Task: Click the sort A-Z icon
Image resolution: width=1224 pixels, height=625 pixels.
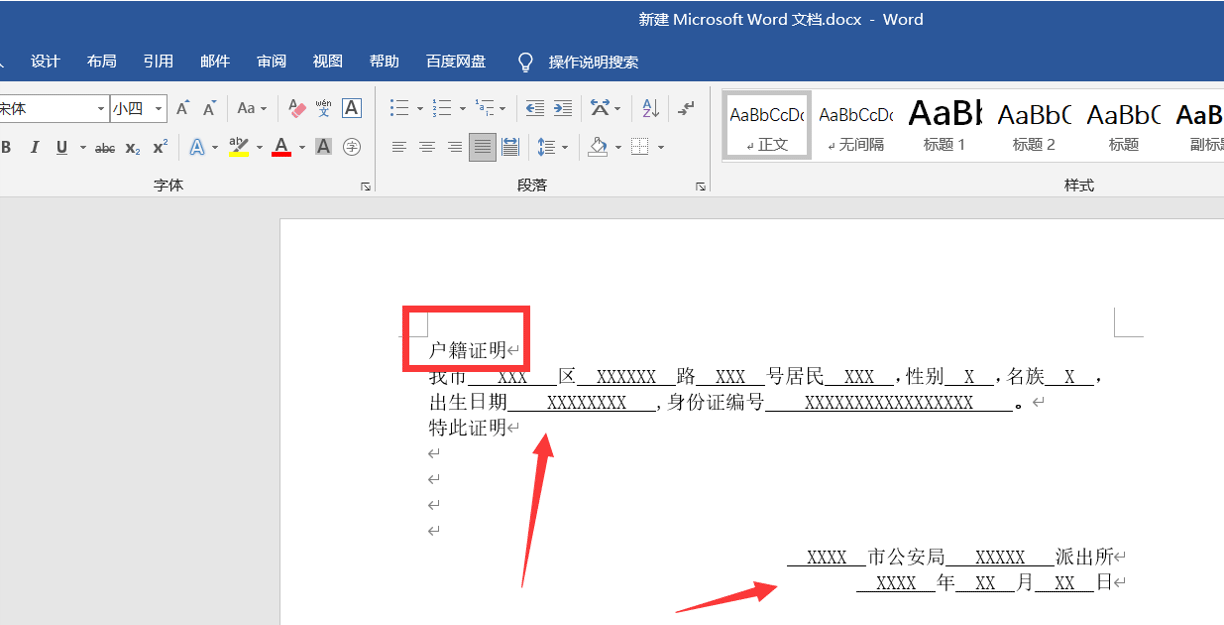Action: (x=650, y=108)
